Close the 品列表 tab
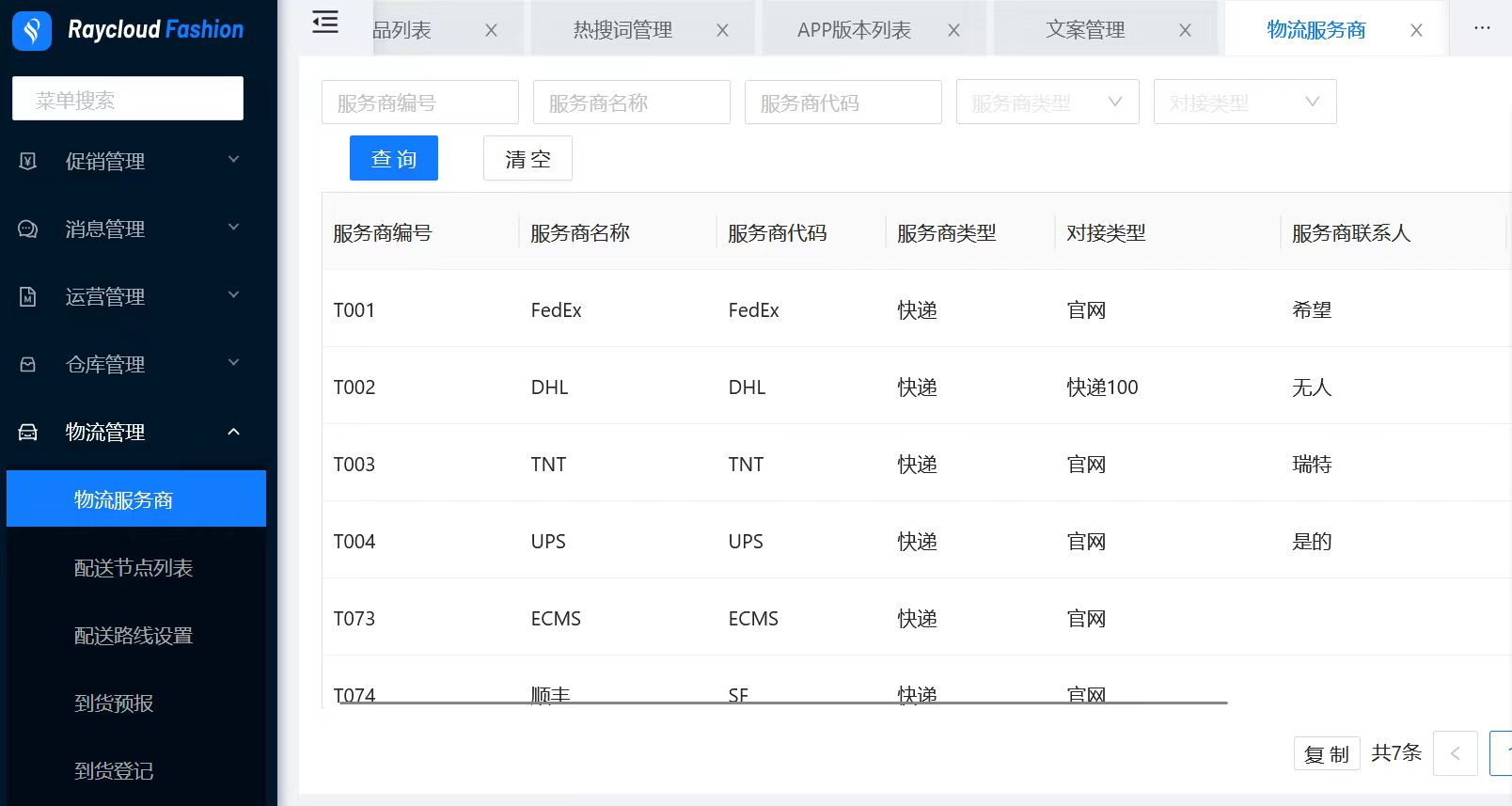Image resolution: width=1512 pixels, height=806 pixels. point(491,30)
